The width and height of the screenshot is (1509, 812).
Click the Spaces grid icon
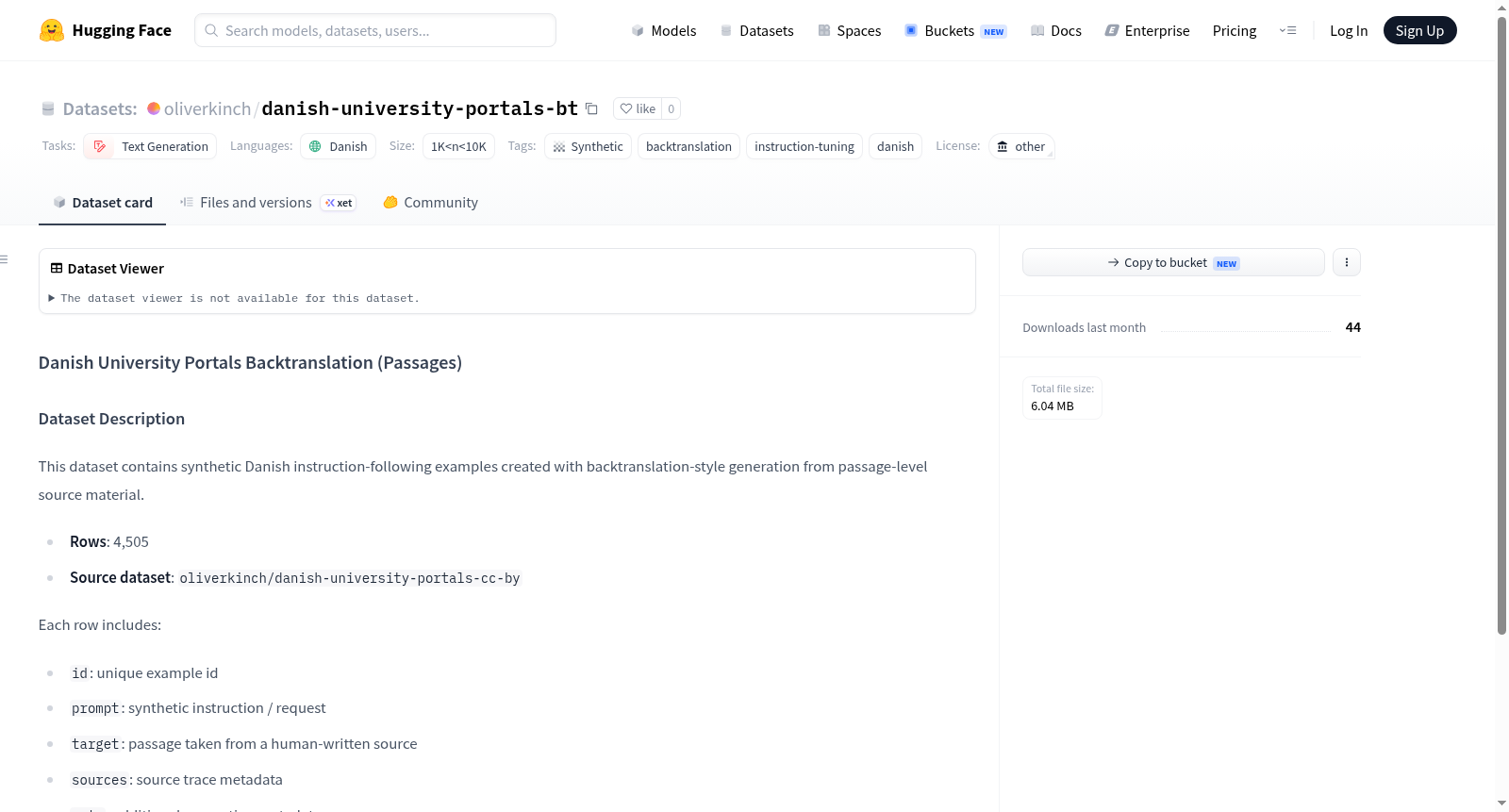coord(824,30)
